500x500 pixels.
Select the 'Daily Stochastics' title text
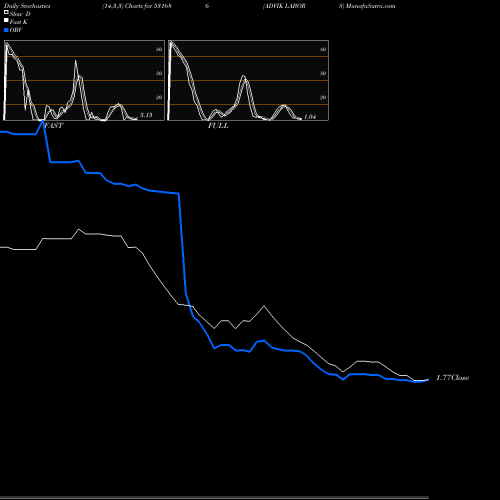pyautogui.click(x=27, y=6)
